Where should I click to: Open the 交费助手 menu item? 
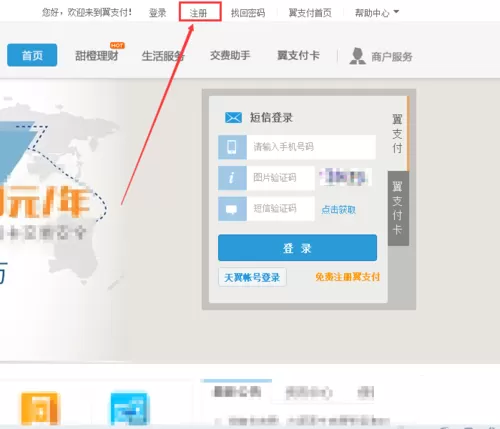(230, 55)
